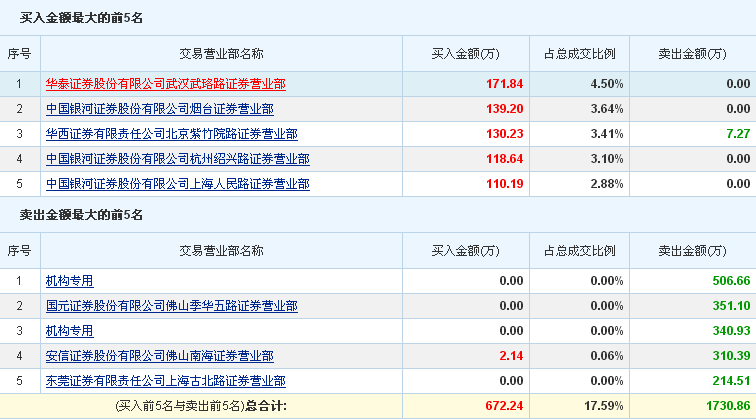This screenshot has width=756, height=419.
Task: Click 买入金额(万) header in buy table
Action: tap(466, 54)
